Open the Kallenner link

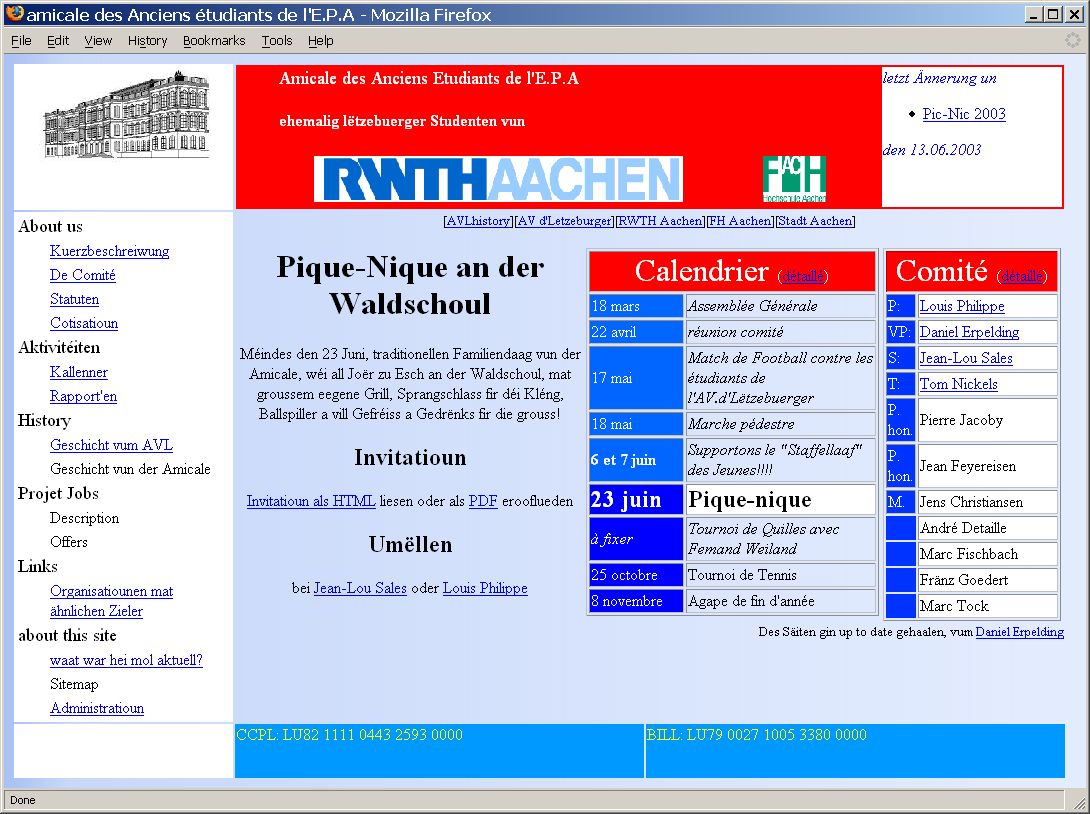click(x=79, y=373)
